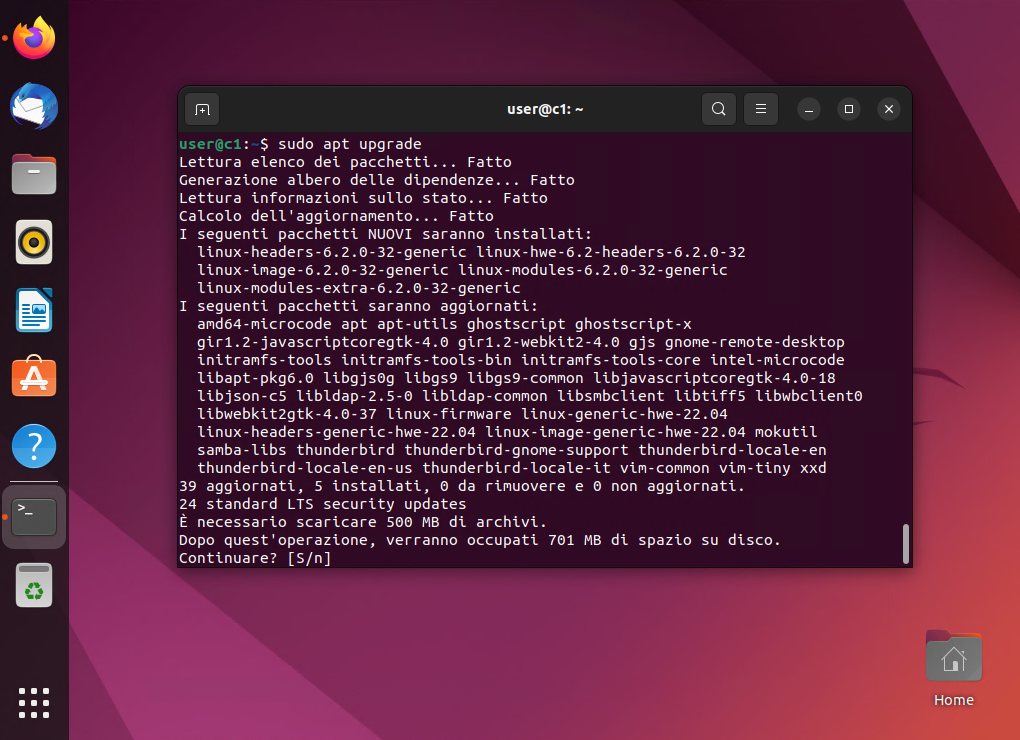Open the Home folder desktop icon
Screen dimensions: 1020x740
(954, 668)
